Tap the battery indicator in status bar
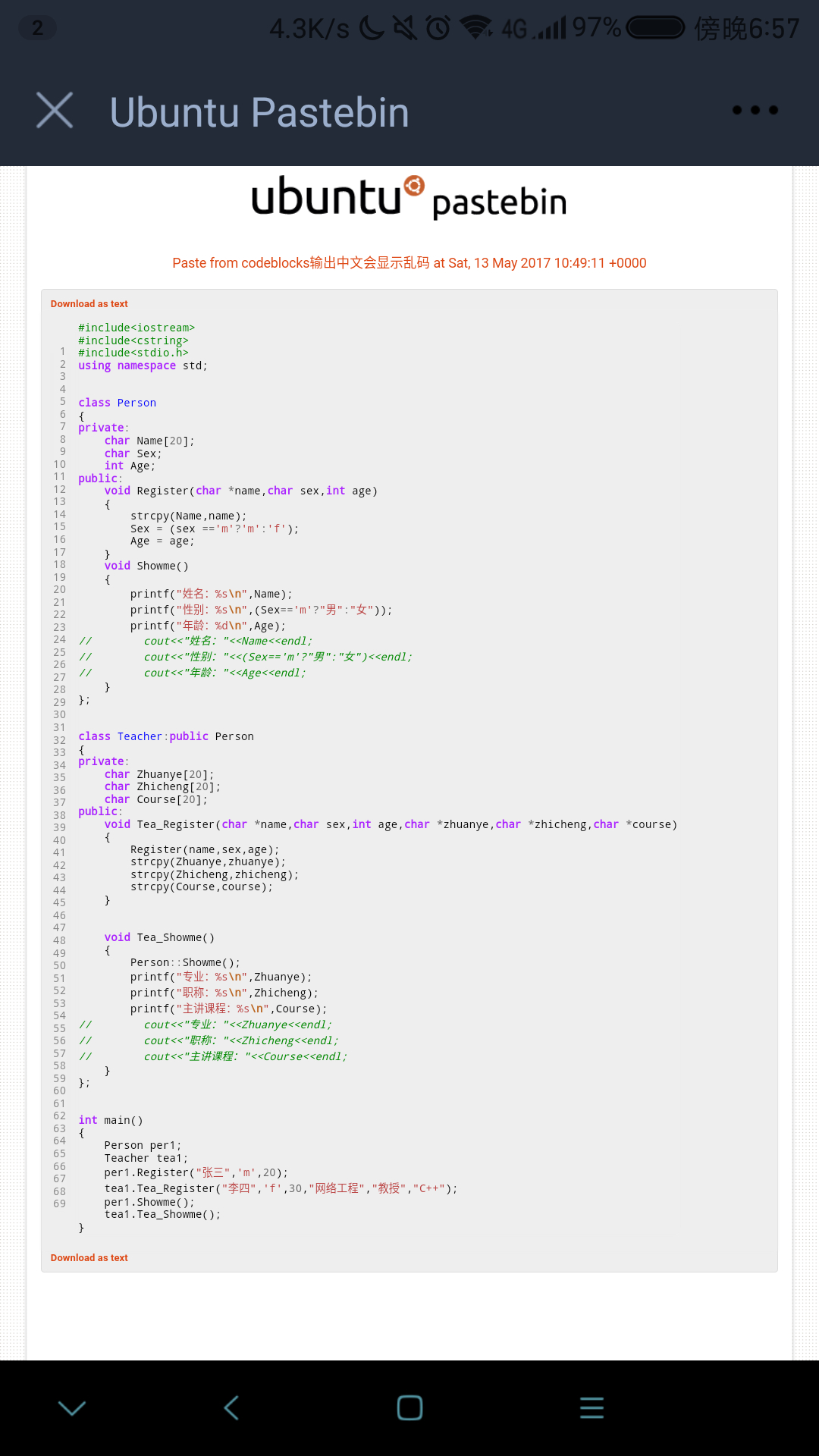 tap(656, 28)
